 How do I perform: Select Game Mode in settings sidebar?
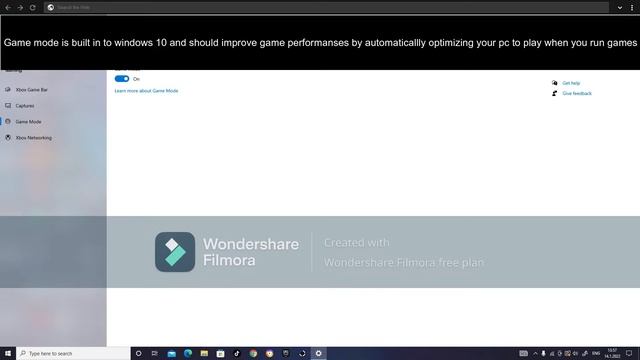pos(28,122)
